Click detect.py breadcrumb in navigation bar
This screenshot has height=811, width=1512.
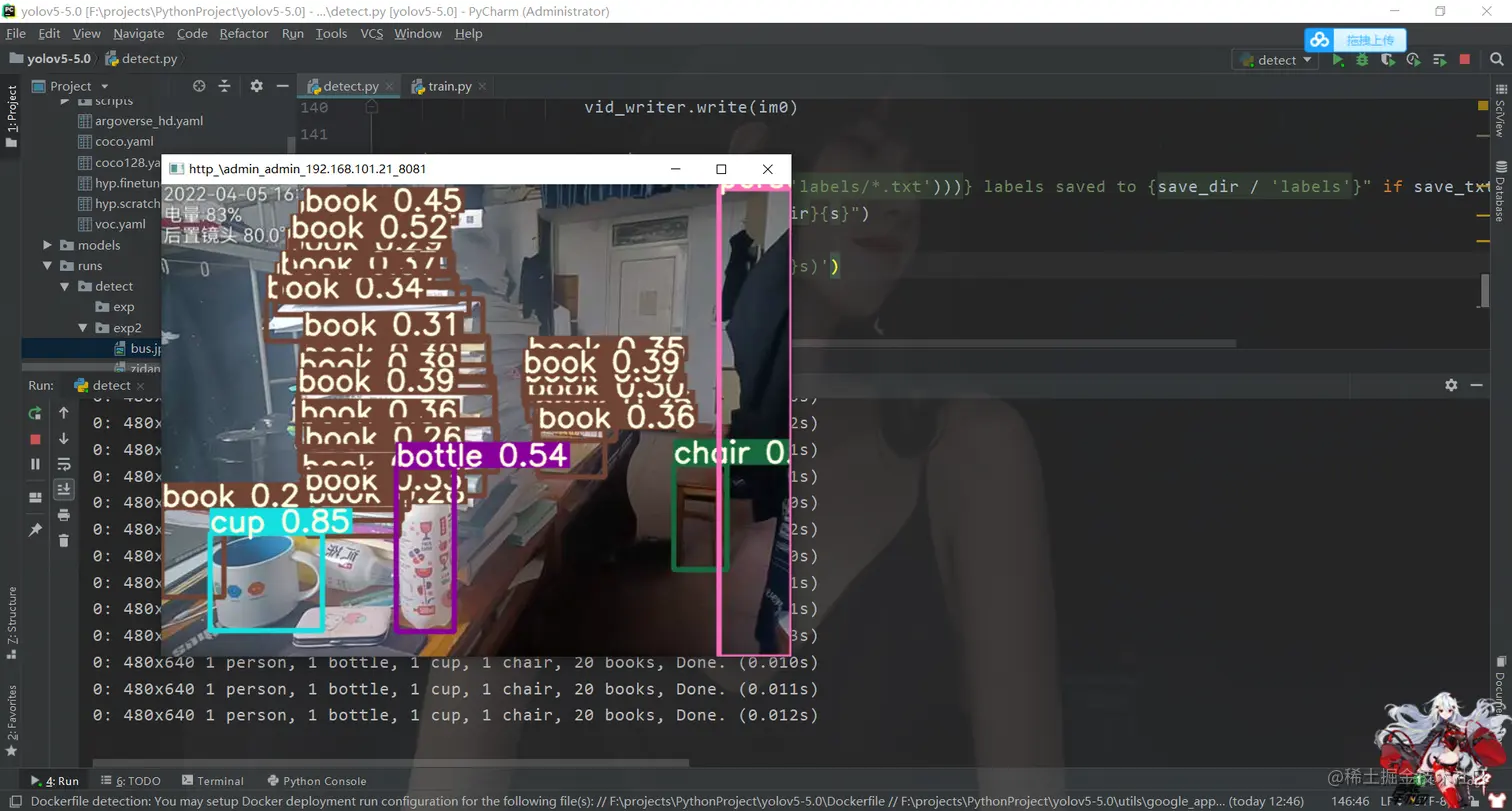pyautogui.click(x=141, y=59)
